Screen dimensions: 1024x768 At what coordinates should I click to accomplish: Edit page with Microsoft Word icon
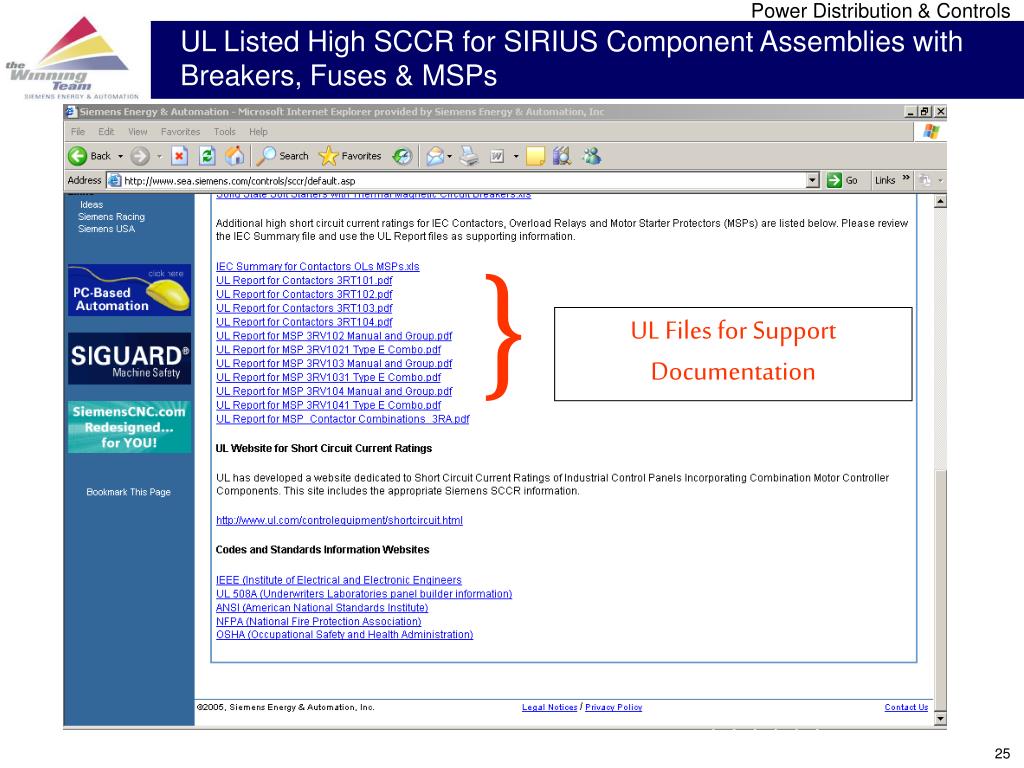pos(497,156)
